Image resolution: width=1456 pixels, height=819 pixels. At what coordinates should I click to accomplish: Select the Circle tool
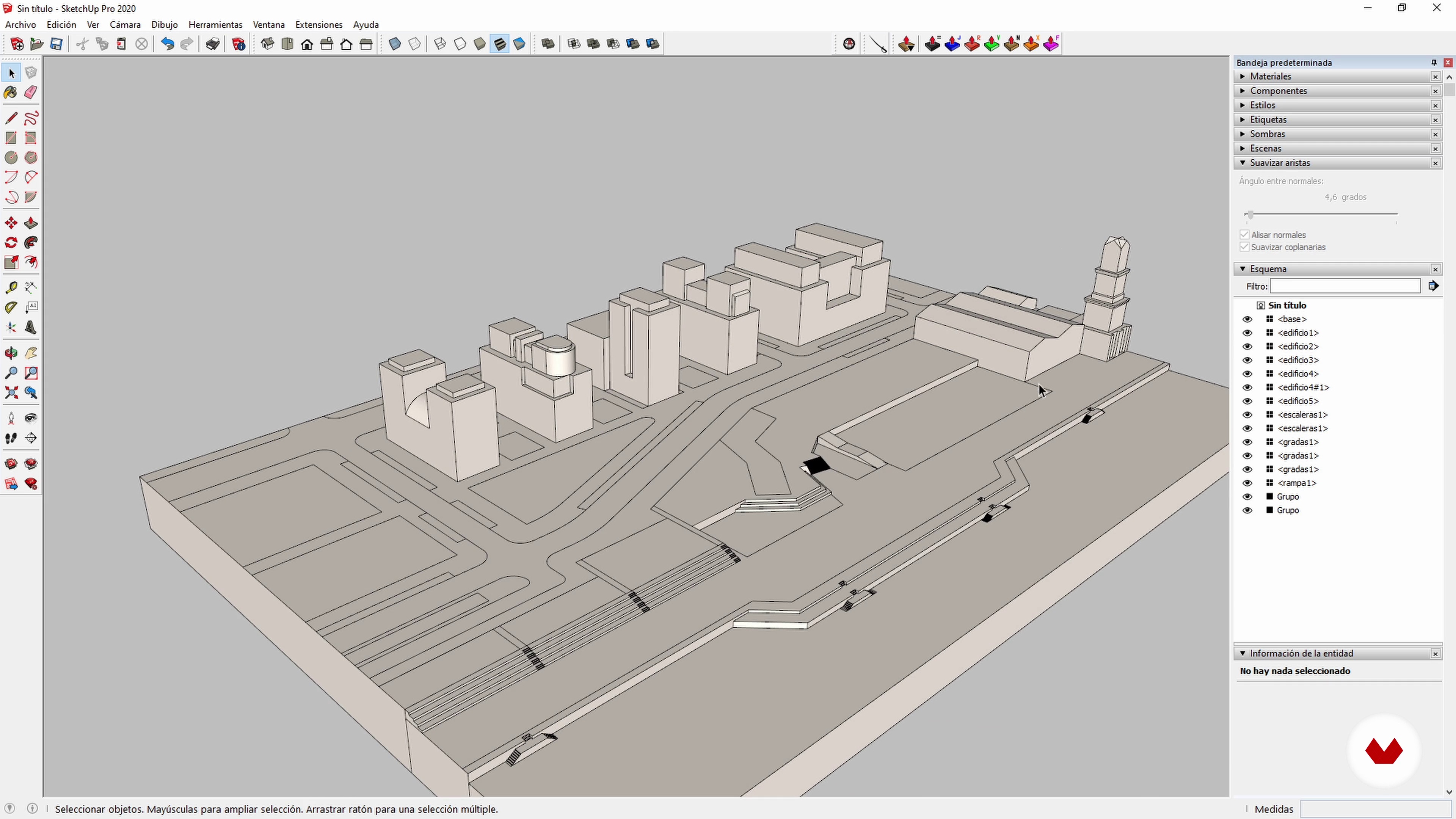pyautogui.click(x=11, y=158)
